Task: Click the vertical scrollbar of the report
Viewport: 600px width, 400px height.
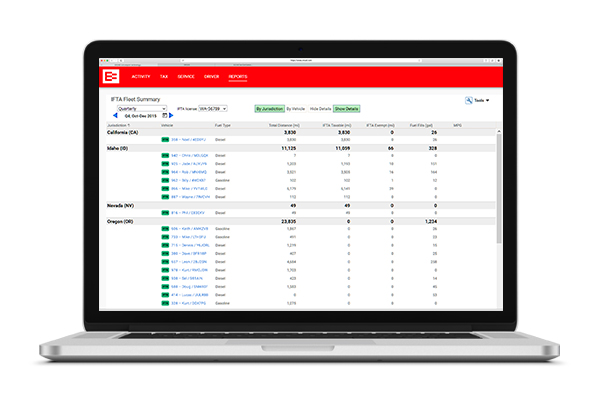Action: 497,200
